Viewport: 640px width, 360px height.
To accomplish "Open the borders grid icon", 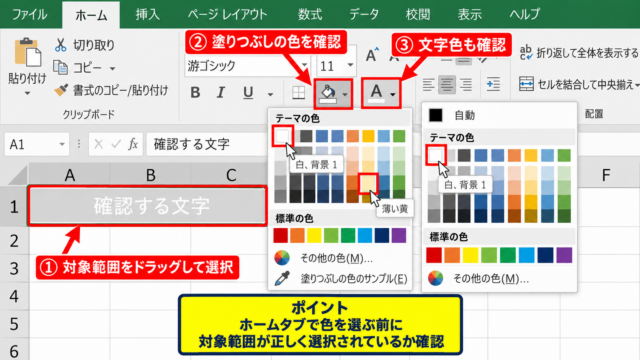I will [x=298, y=93].
